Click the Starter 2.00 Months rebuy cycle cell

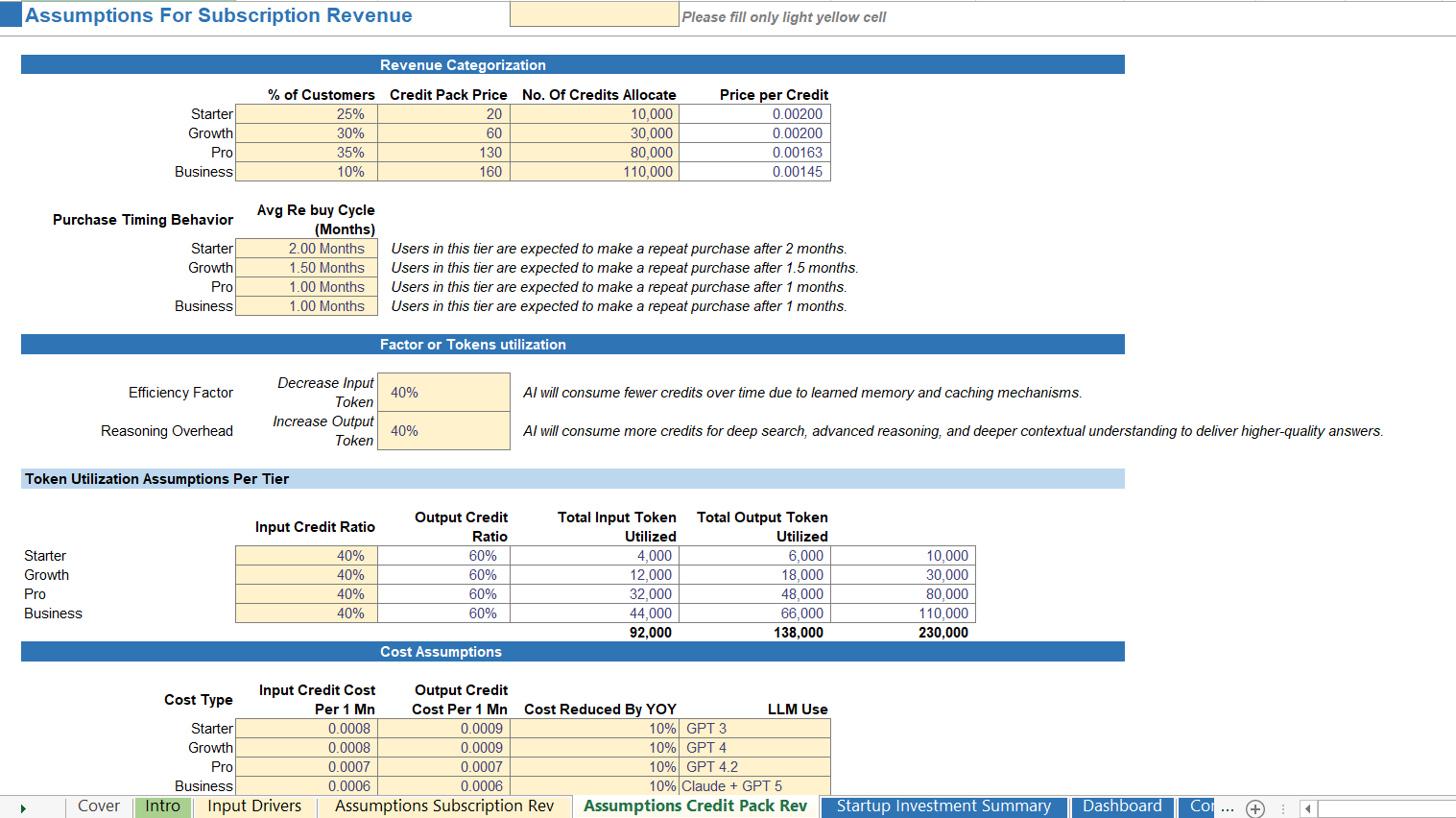coord(306,248)
